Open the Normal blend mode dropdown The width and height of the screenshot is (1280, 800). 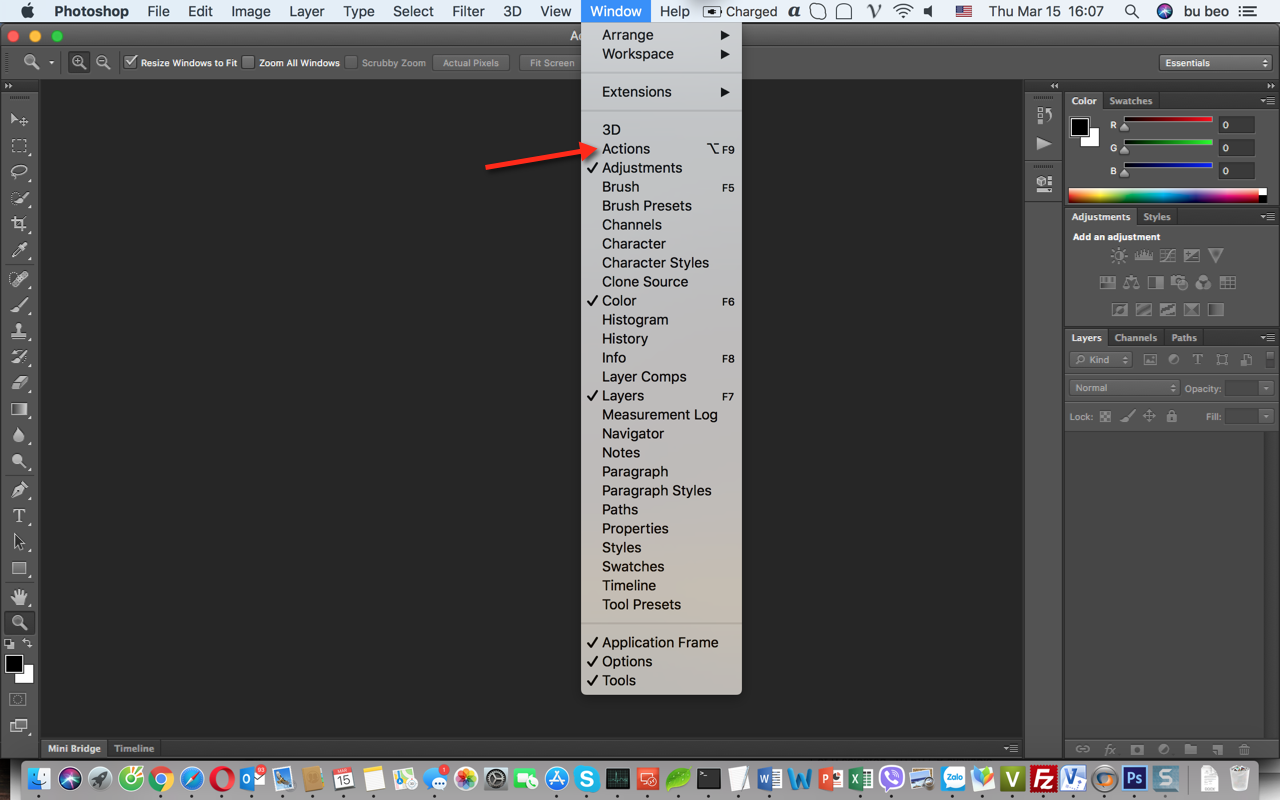coord(1124,388)
